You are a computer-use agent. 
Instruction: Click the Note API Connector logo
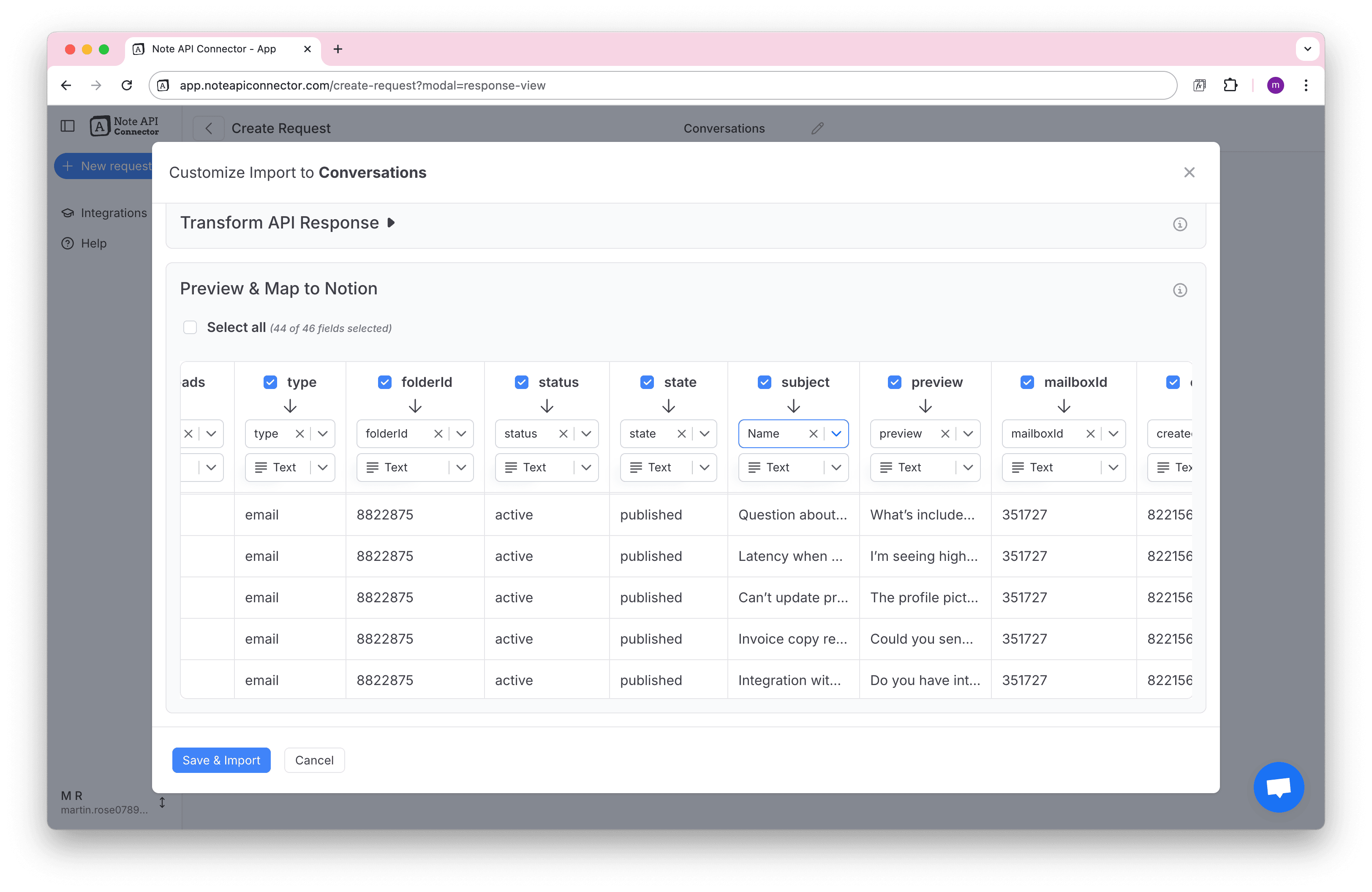coord(124,126)
